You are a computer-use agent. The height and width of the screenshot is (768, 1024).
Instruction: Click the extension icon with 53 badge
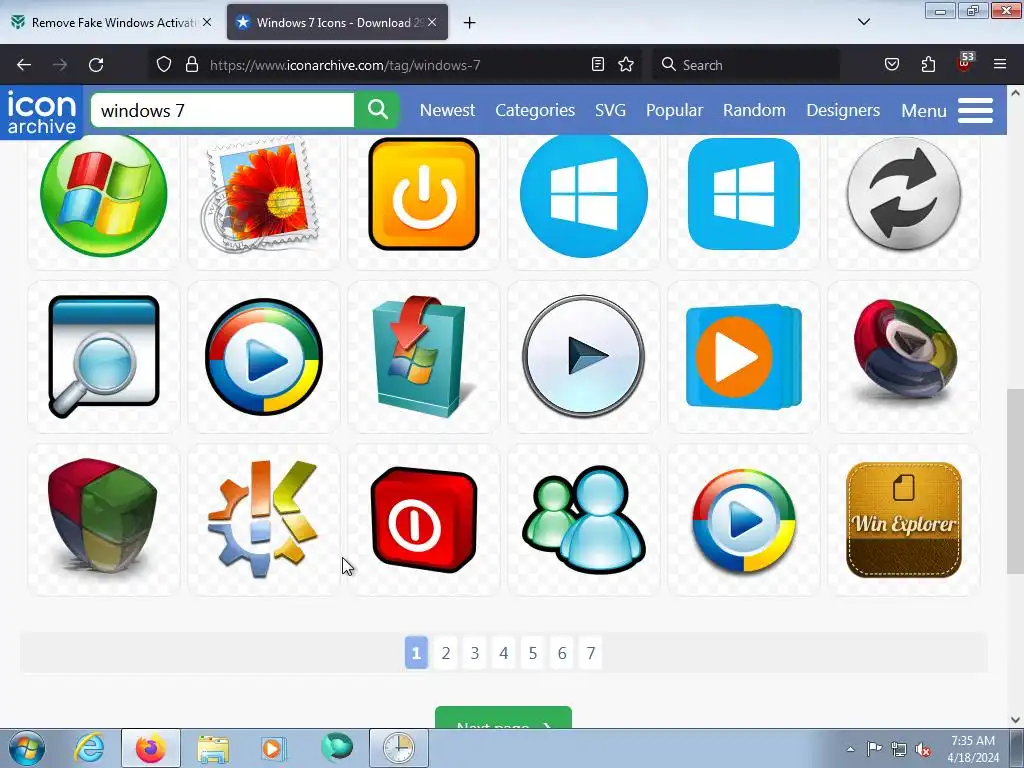tap(965, 63)
